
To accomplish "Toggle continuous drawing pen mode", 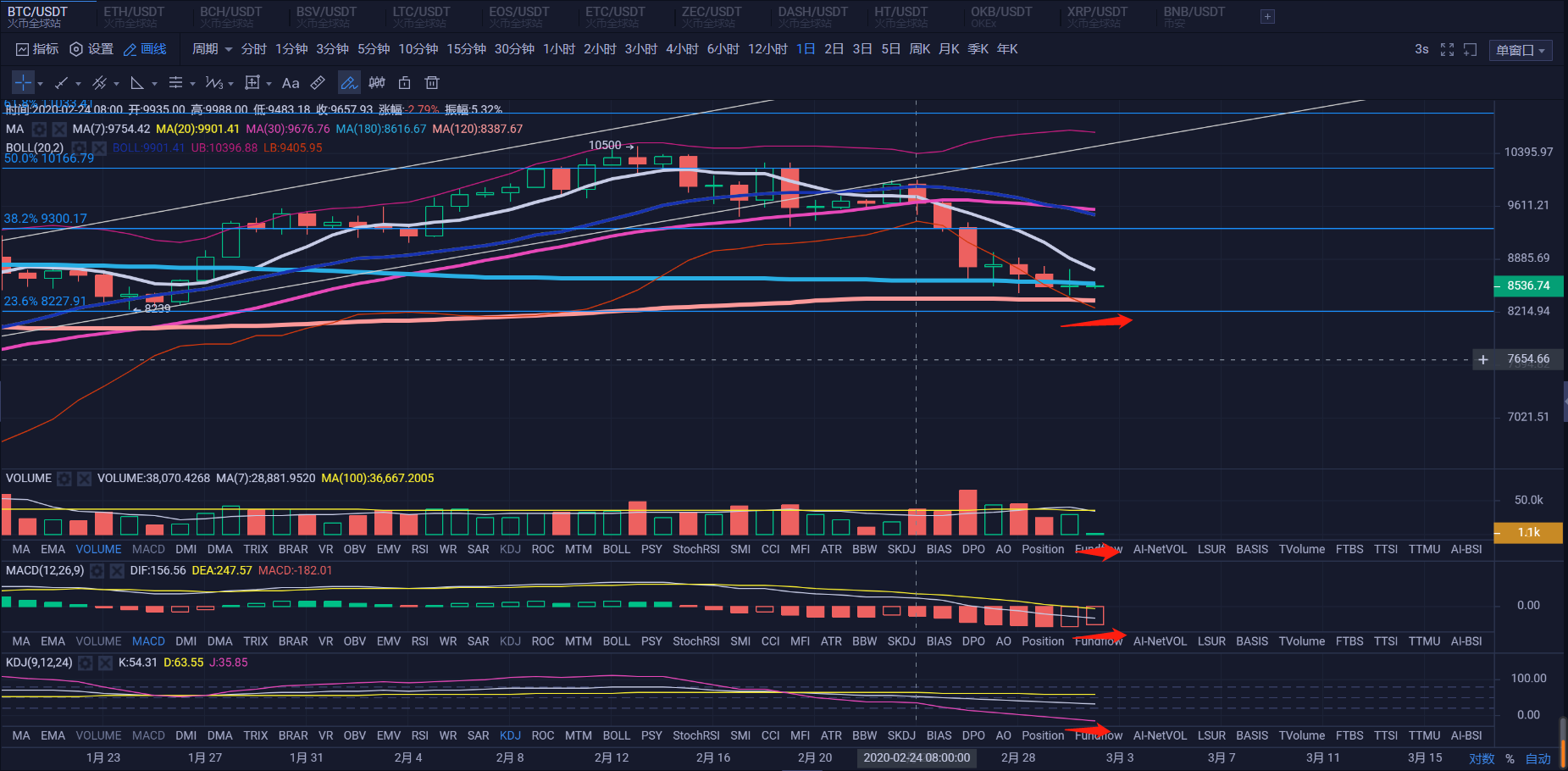I will click(349, 83).
